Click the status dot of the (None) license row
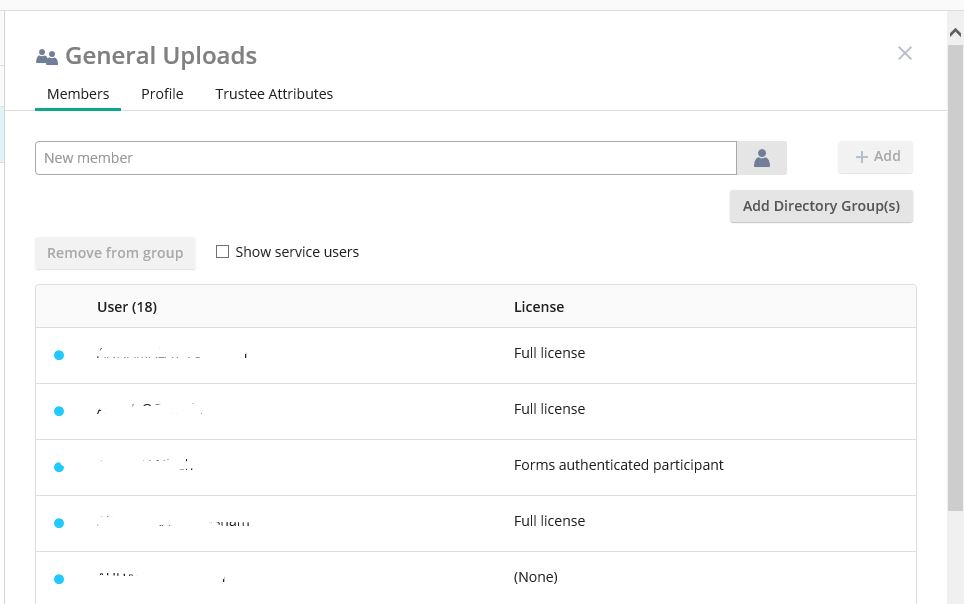 (59, 579)
